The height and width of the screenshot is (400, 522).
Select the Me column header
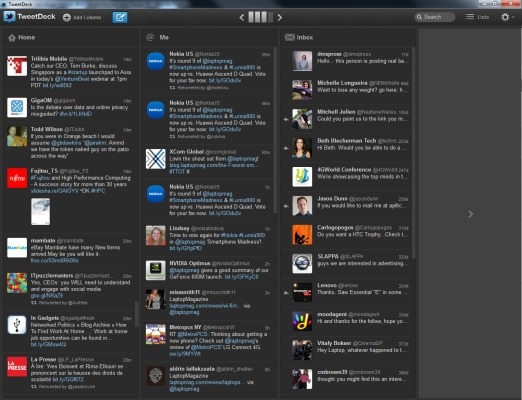[x=209, y=37]
